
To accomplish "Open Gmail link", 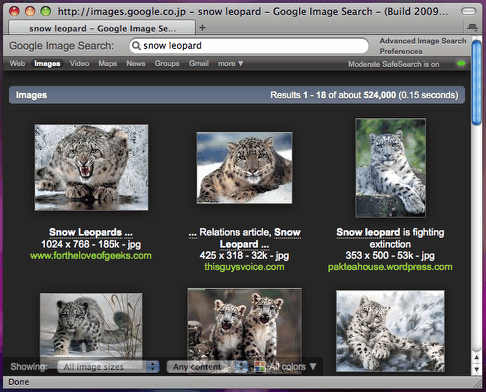I will click(199, 63).
